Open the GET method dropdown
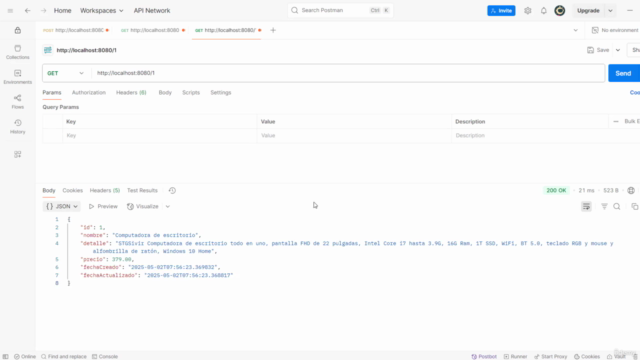 (65, 73)
